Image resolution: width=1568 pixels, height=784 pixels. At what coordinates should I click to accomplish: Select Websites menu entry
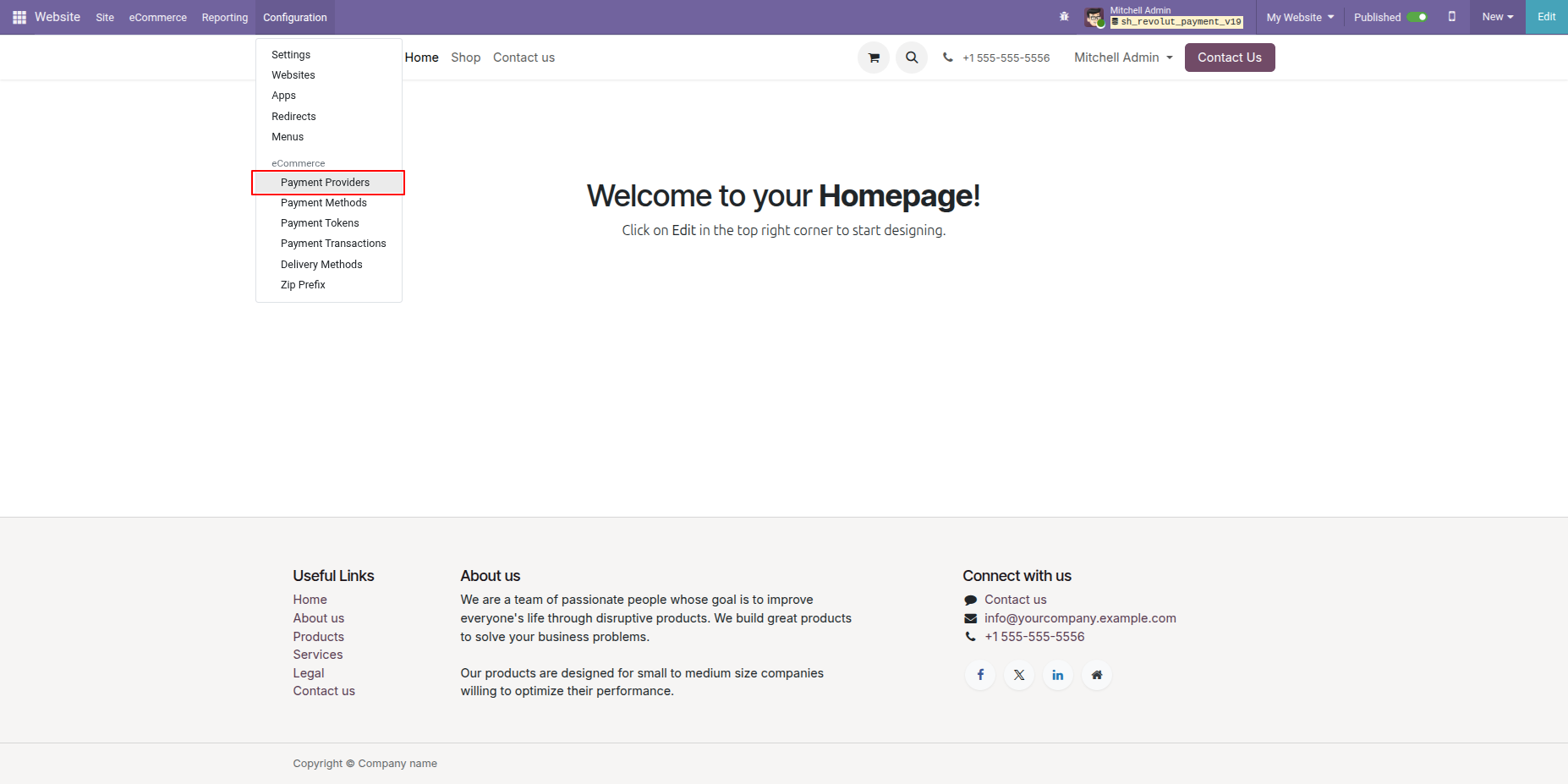pyautogui.click(x=329, y=75)
